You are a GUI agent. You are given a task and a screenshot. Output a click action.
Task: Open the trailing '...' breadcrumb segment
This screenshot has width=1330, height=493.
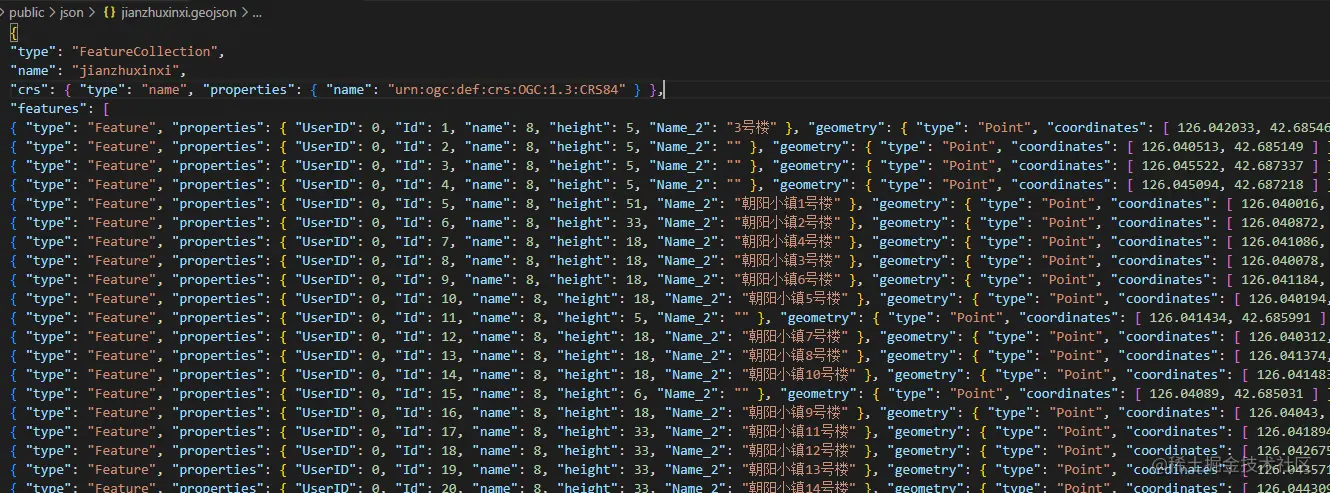[257, 12]
